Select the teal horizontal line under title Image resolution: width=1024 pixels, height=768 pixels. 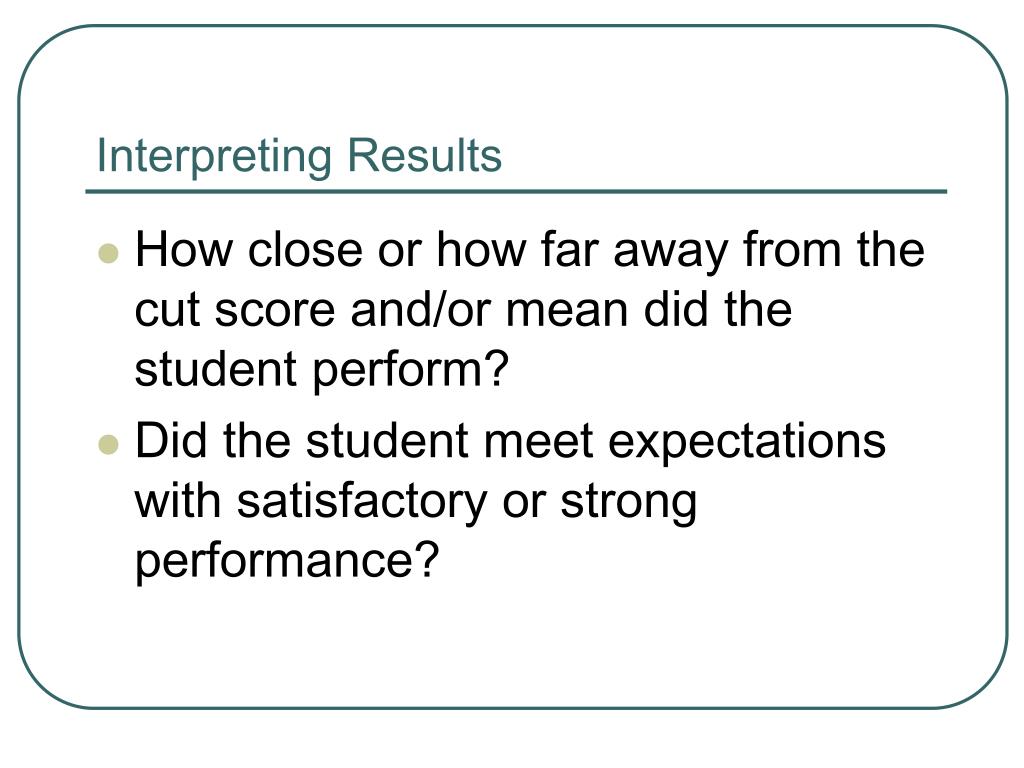coord(516,192)
